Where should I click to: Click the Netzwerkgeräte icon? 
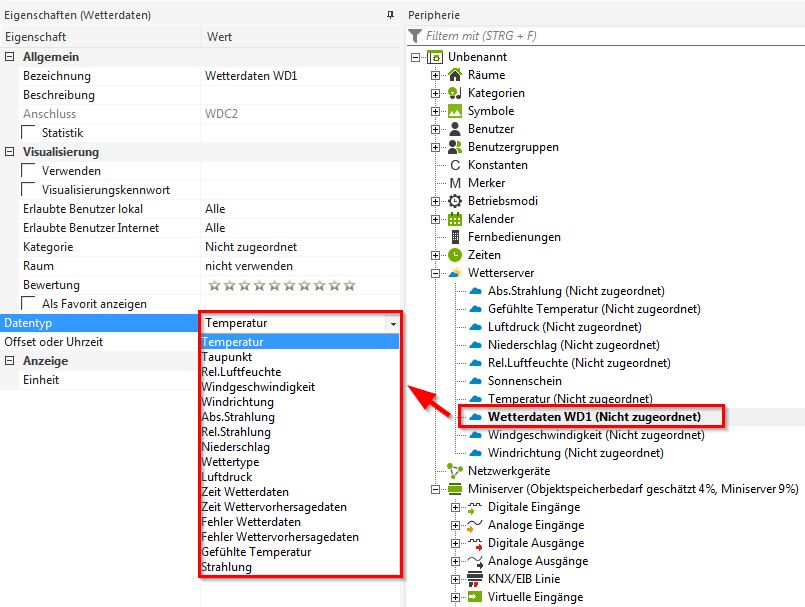(455, 471)
